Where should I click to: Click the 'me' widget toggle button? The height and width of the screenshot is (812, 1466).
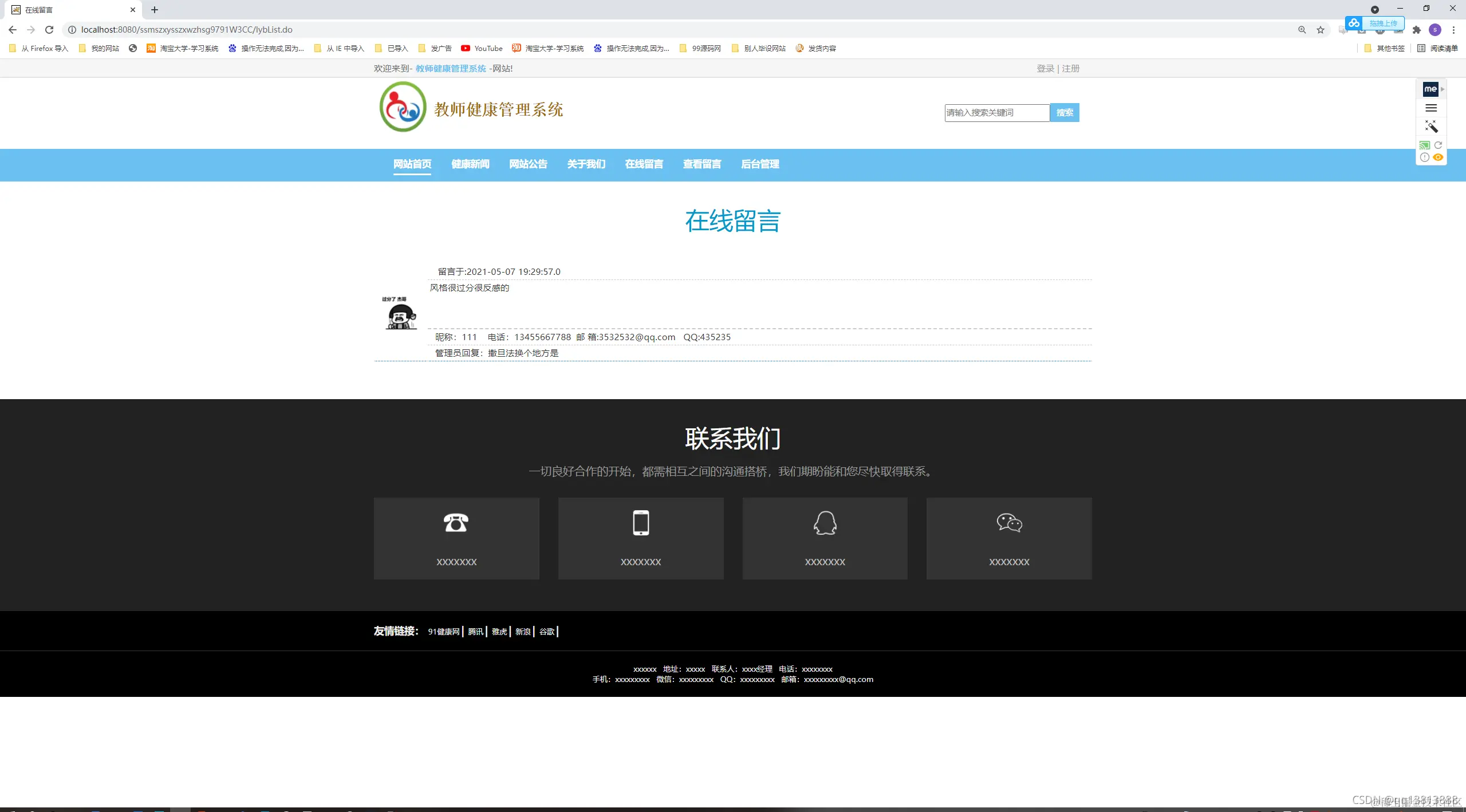[1430, 89]
